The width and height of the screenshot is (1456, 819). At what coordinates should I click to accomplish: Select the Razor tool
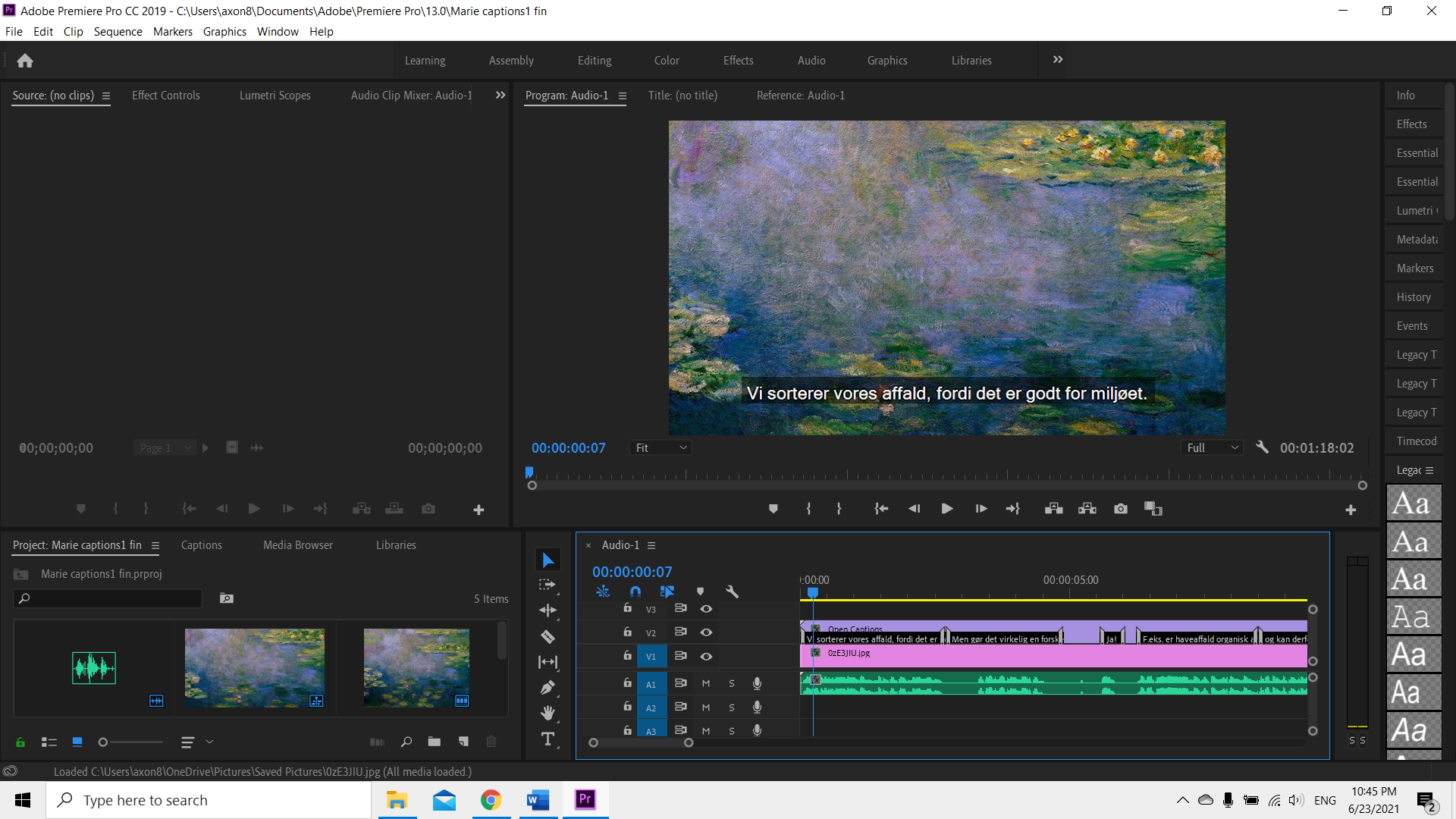coord(548,636)
